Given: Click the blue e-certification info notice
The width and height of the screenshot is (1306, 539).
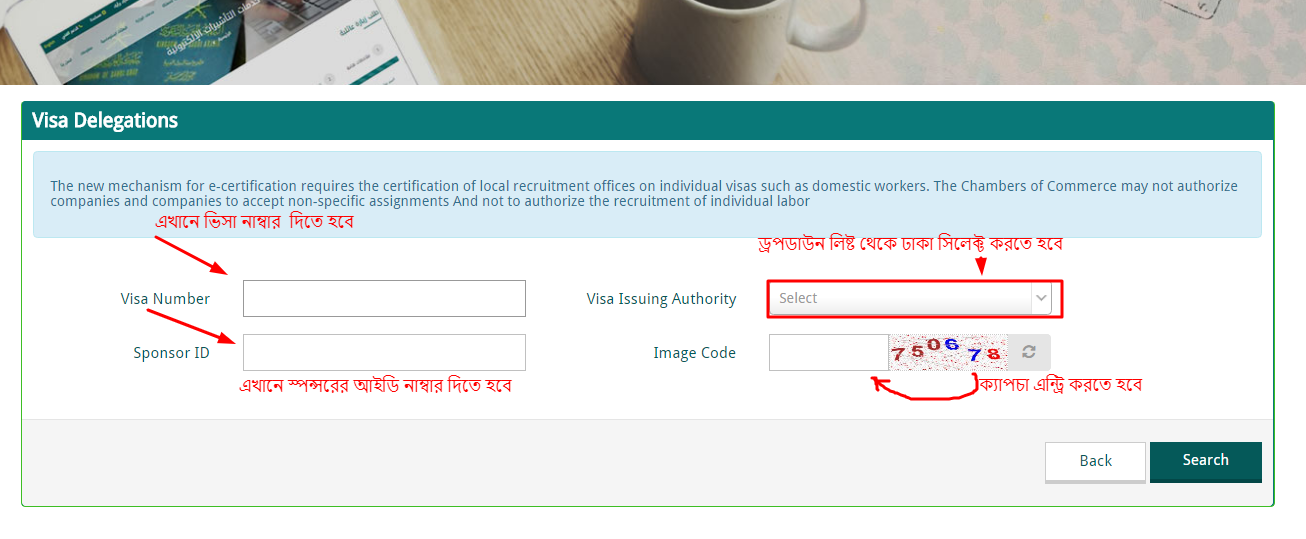Looking at the screenshot, I should (x=647, y=194).
